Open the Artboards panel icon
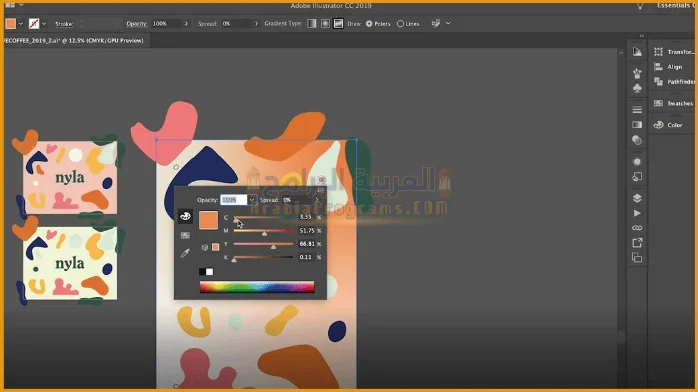The height and width of the screenshot is (392, 698). (637, 258)
